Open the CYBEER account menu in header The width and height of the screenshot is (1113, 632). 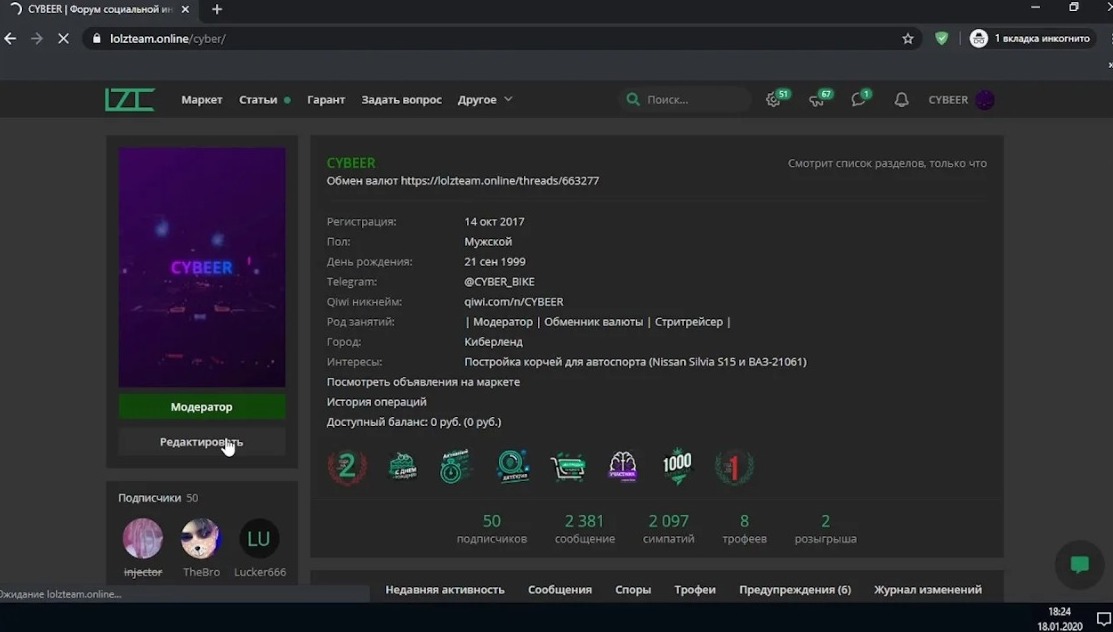point(960,100)
